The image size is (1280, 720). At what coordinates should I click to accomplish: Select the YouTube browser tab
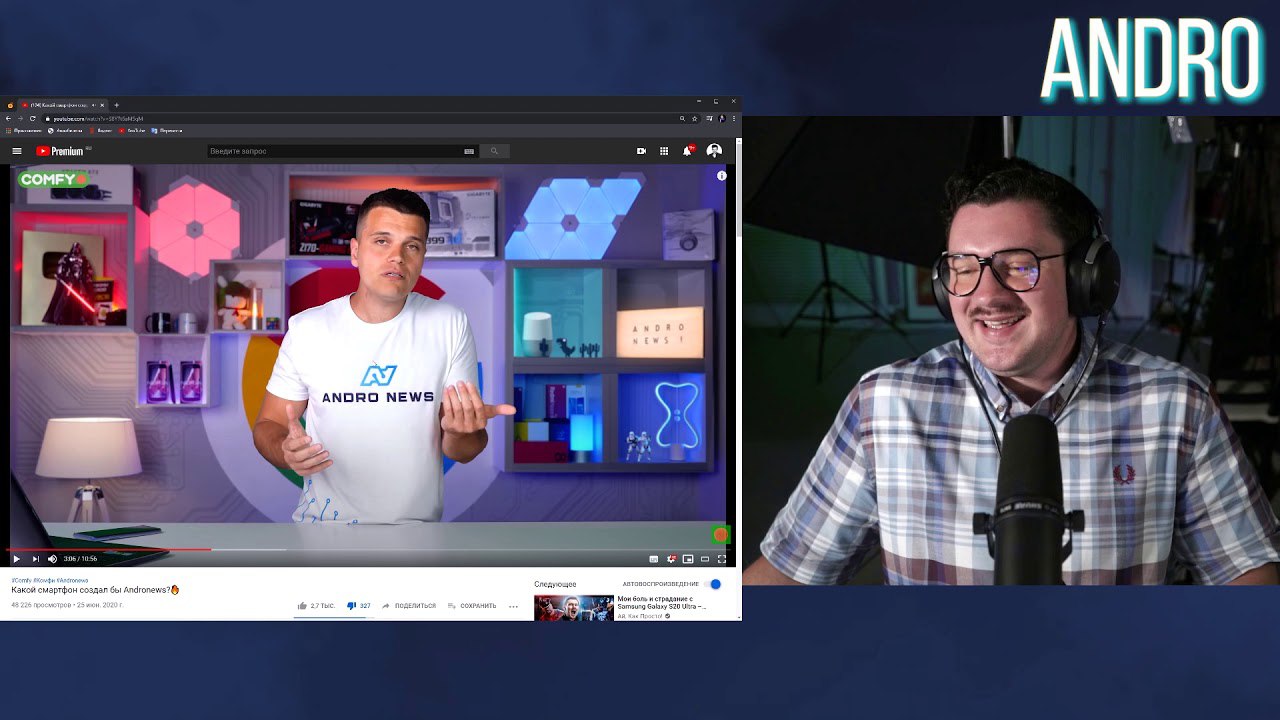(x=63, y=105)
